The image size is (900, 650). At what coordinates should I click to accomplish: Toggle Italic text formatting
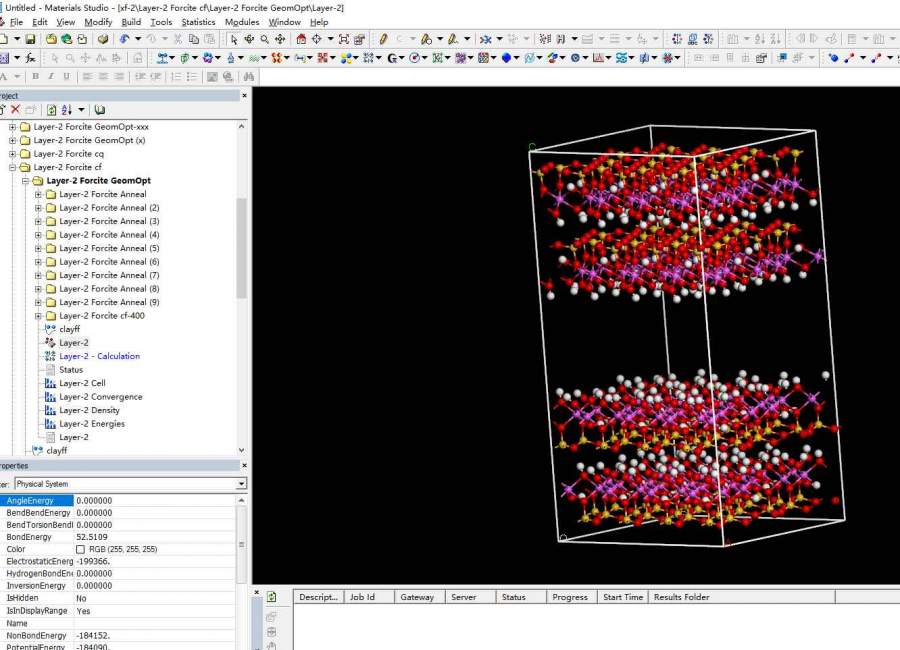pyautogui.click(x=50, y=76)
